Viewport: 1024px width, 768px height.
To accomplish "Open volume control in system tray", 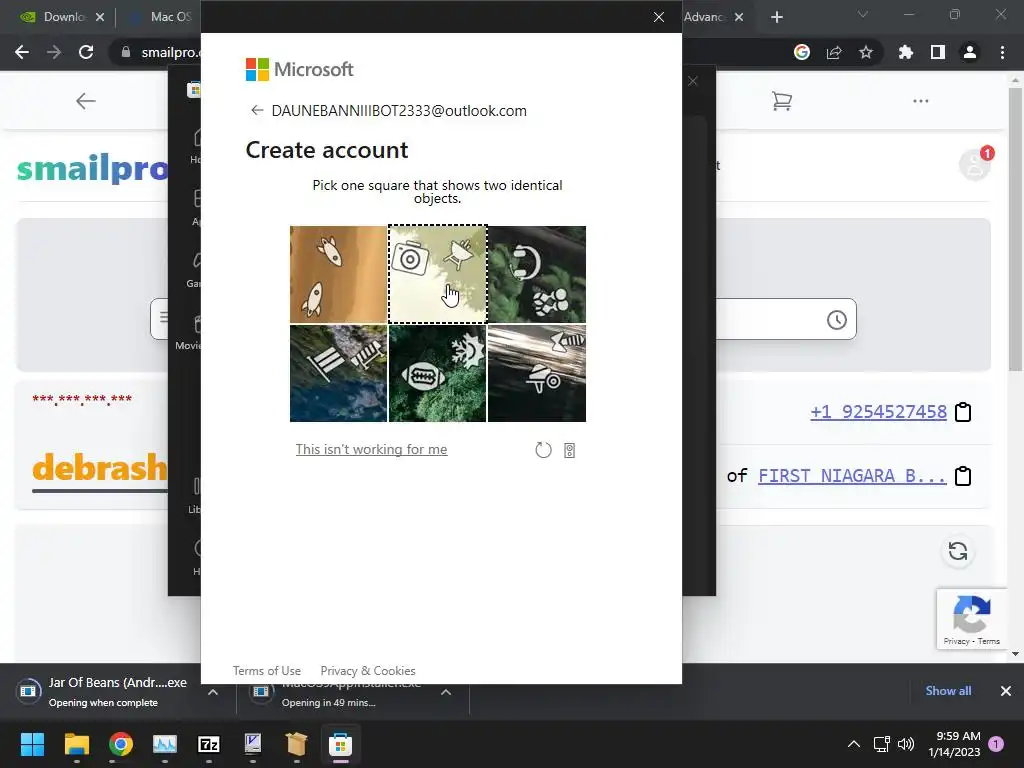I will click(906, 744).
